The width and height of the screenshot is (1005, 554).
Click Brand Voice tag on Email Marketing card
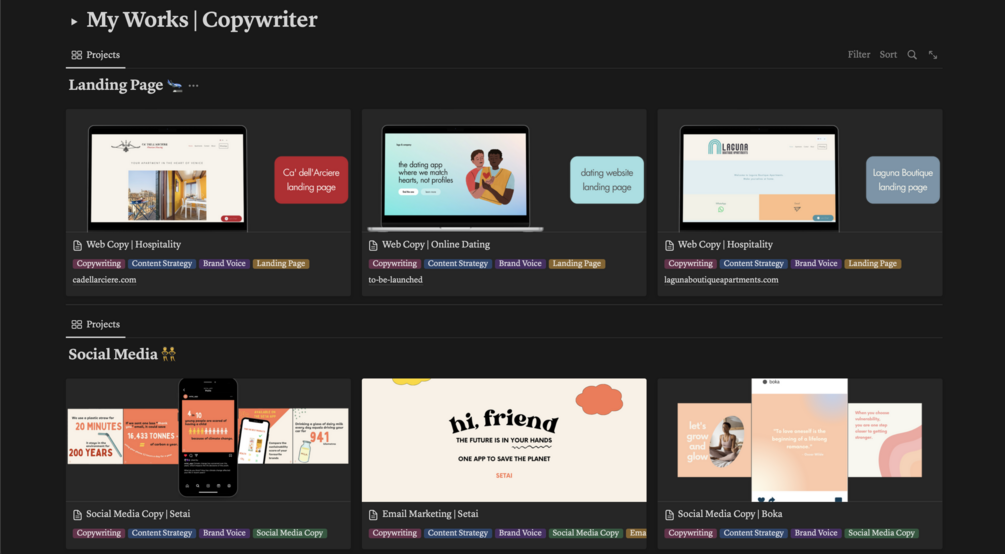[520, 533]
